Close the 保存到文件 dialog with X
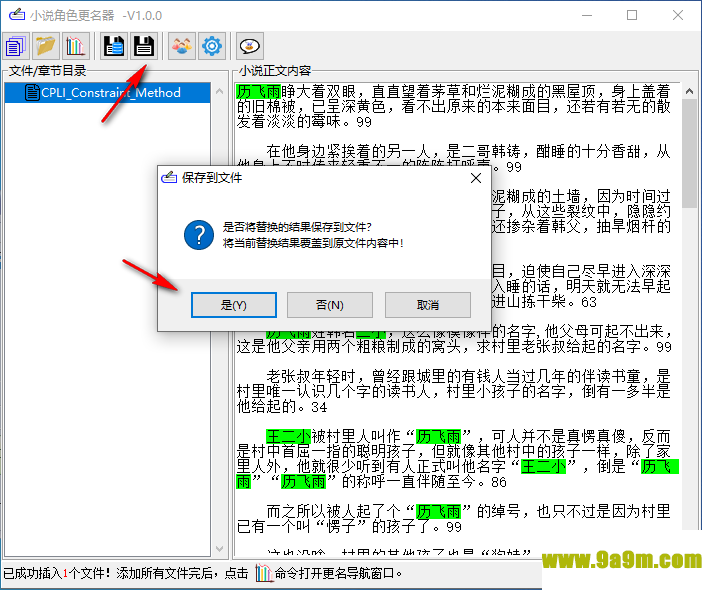 tap(476, 178)
